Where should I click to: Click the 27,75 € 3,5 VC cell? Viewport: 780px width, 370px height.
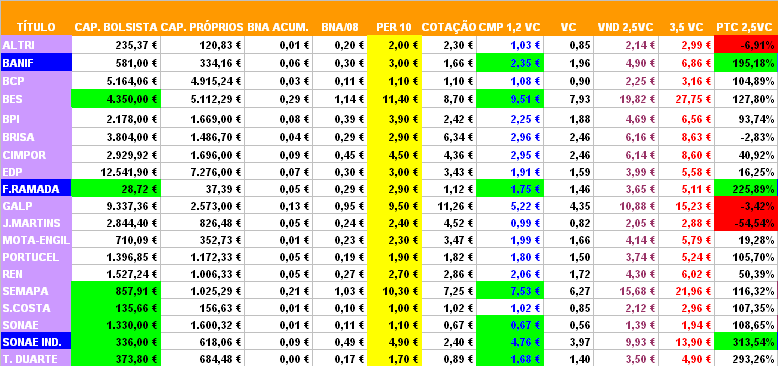pos(686,99)
